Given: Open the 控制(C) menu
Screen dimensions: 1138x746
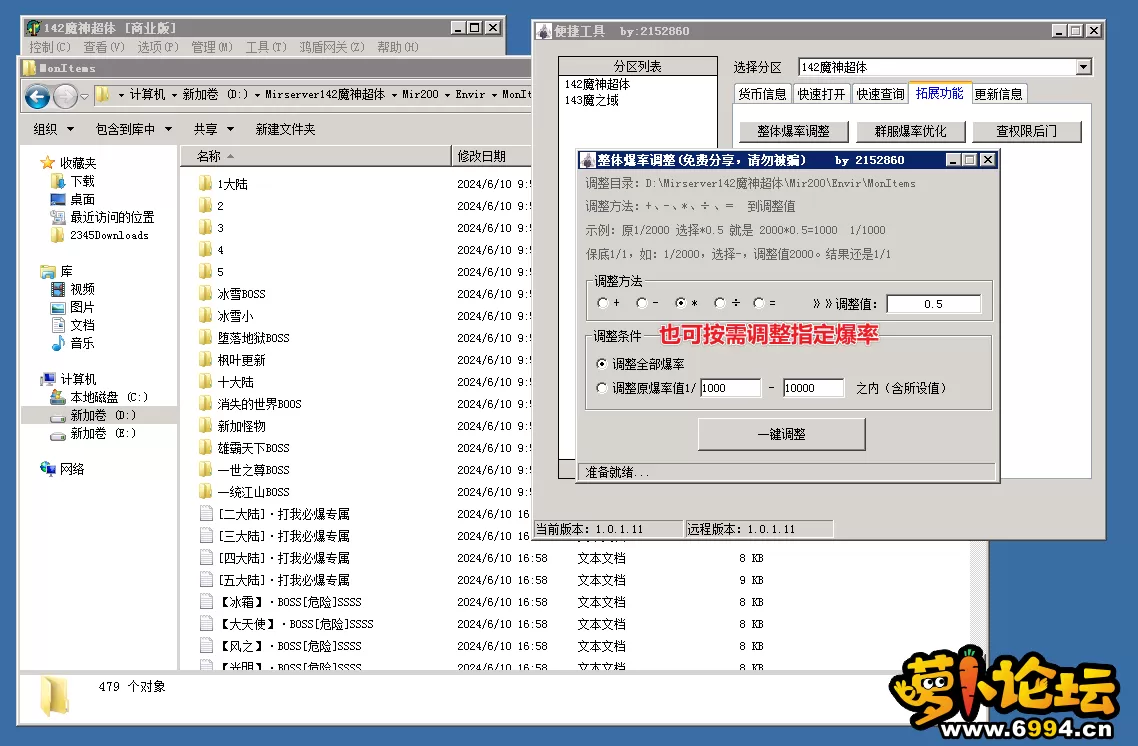Looking at the screenshot, I should point(50,47).
